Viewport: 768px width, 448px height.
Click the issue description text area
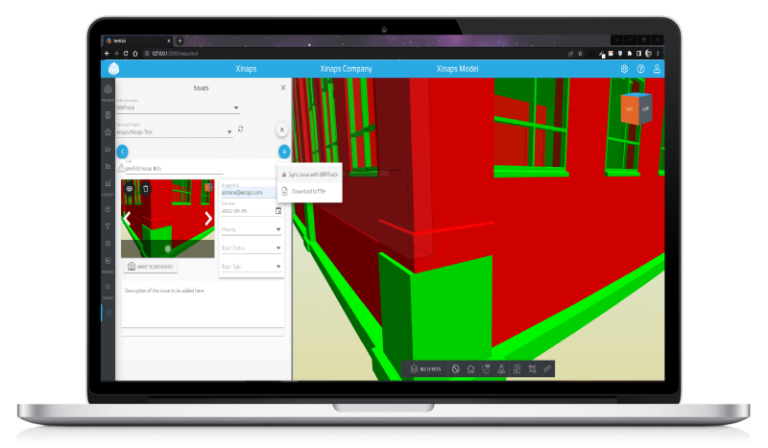tap(202, 306)
